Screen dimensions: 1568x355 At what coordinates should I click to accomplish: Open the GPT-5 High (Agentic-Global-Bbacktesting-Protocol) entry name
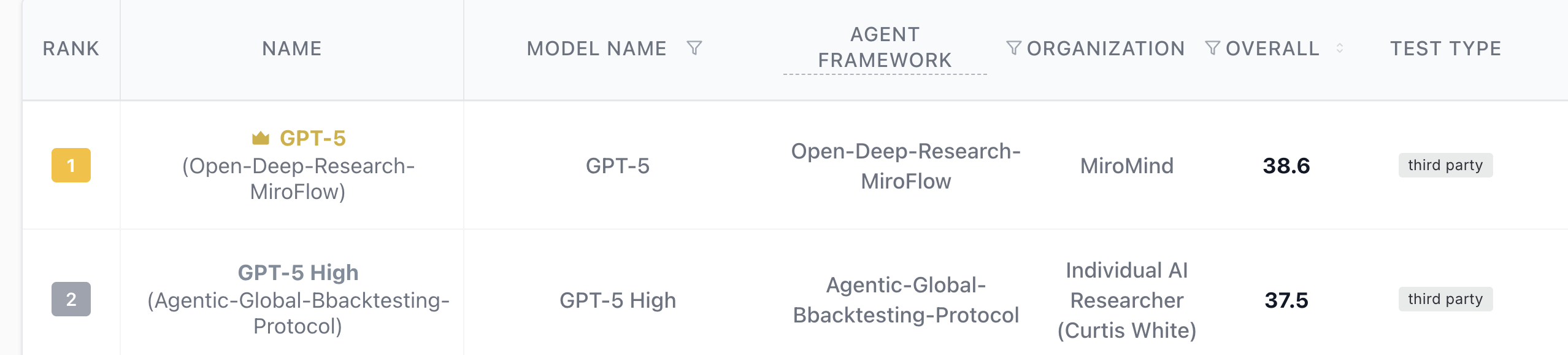click(298, 299)
